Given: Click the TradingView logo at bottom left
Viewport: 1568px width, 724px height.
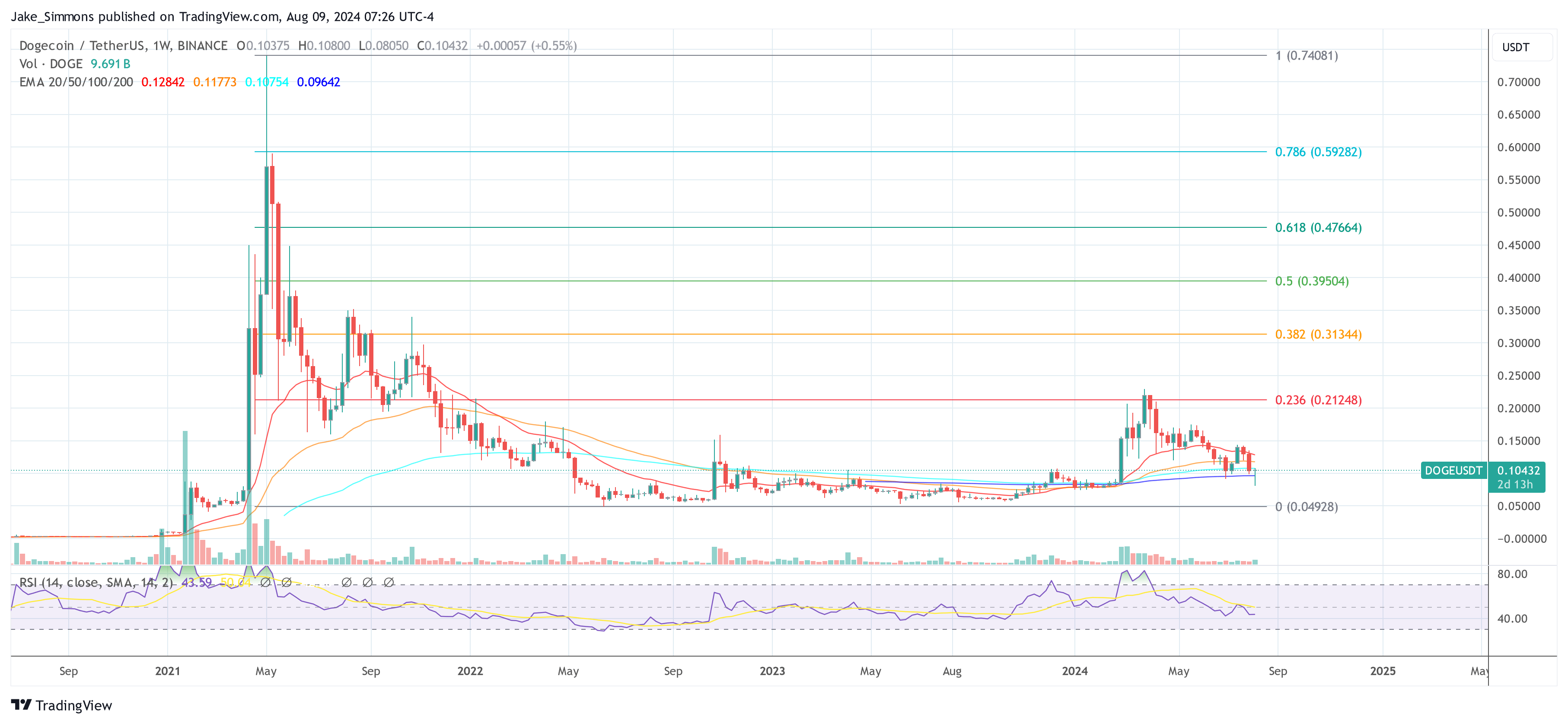Looking at the screenshot, I should pyautogui.click(x=61, y=705).
